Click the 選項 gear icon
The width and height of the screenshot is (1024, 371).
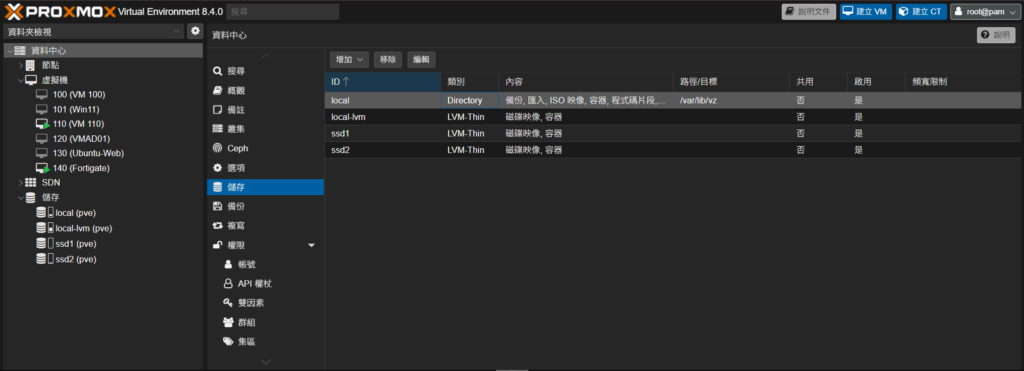(x=217, y=168)
